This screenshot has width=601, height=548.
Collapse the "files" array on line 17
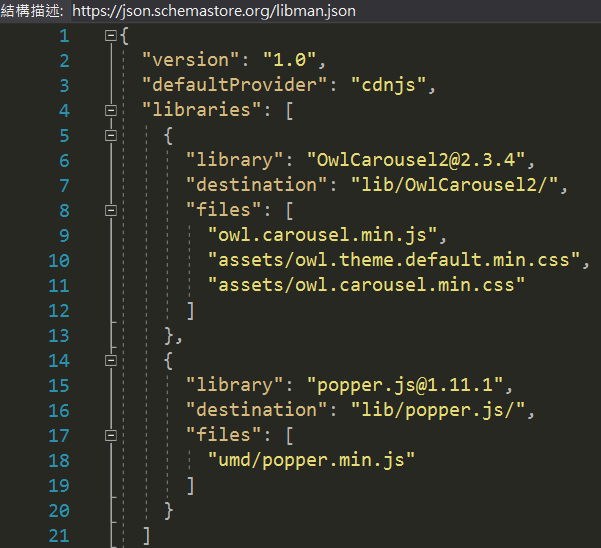(x=111, y=436)
